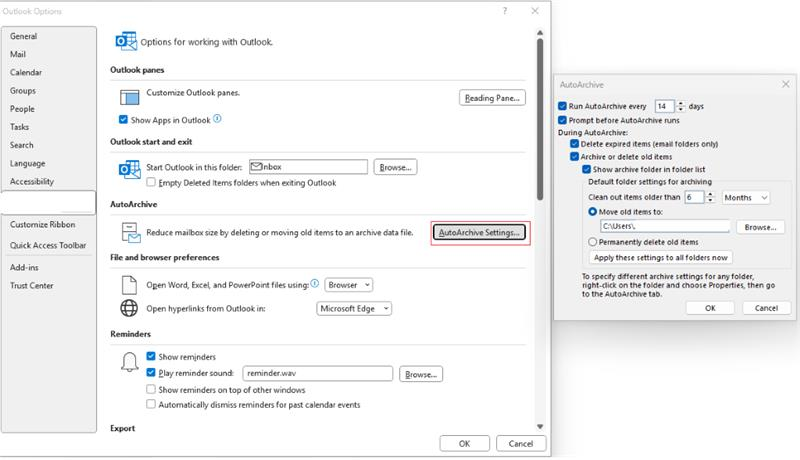Click the scrollbar down arrow

click(540, 426)
